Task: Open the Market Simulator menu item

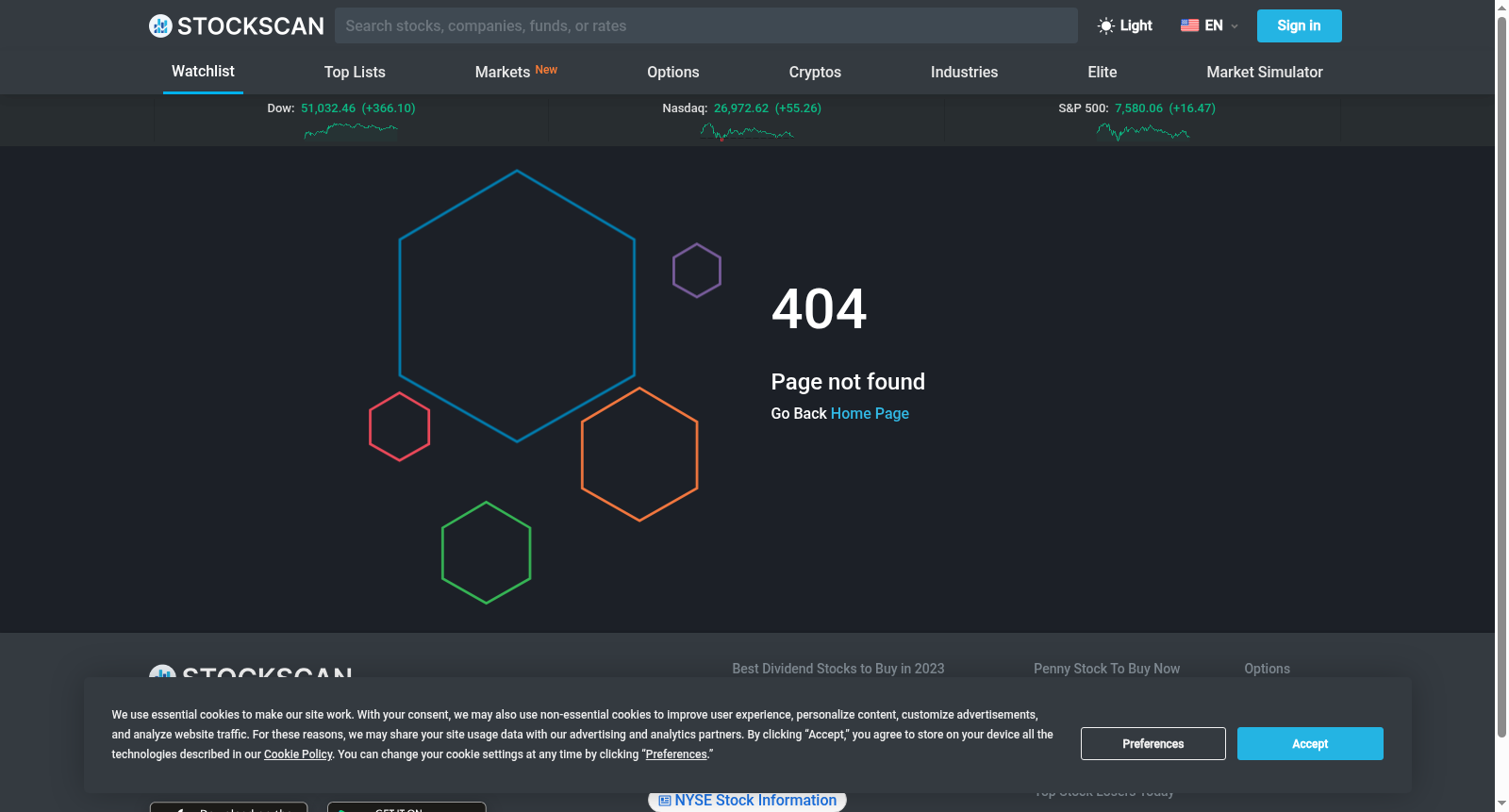Action: point(1265,73)
